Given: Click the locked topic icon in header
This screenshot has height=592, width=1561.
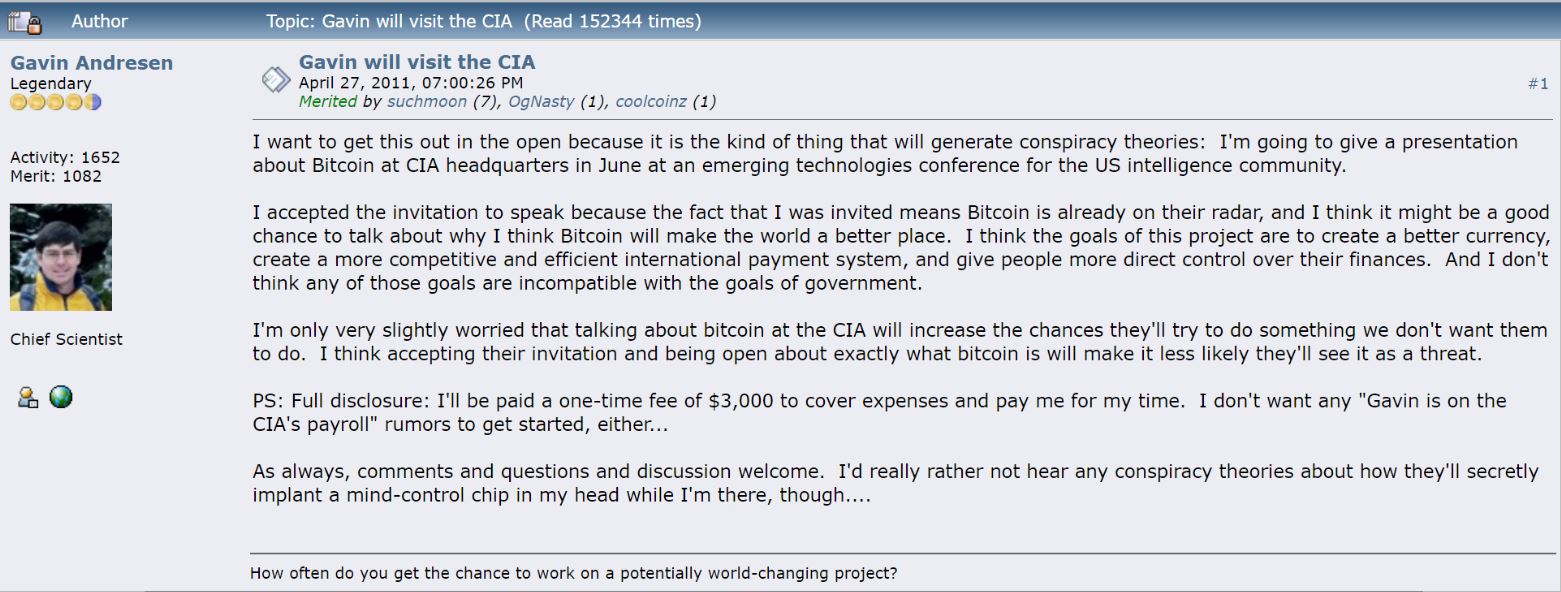Looking at the screenshot, I should (x=25, y=21).
